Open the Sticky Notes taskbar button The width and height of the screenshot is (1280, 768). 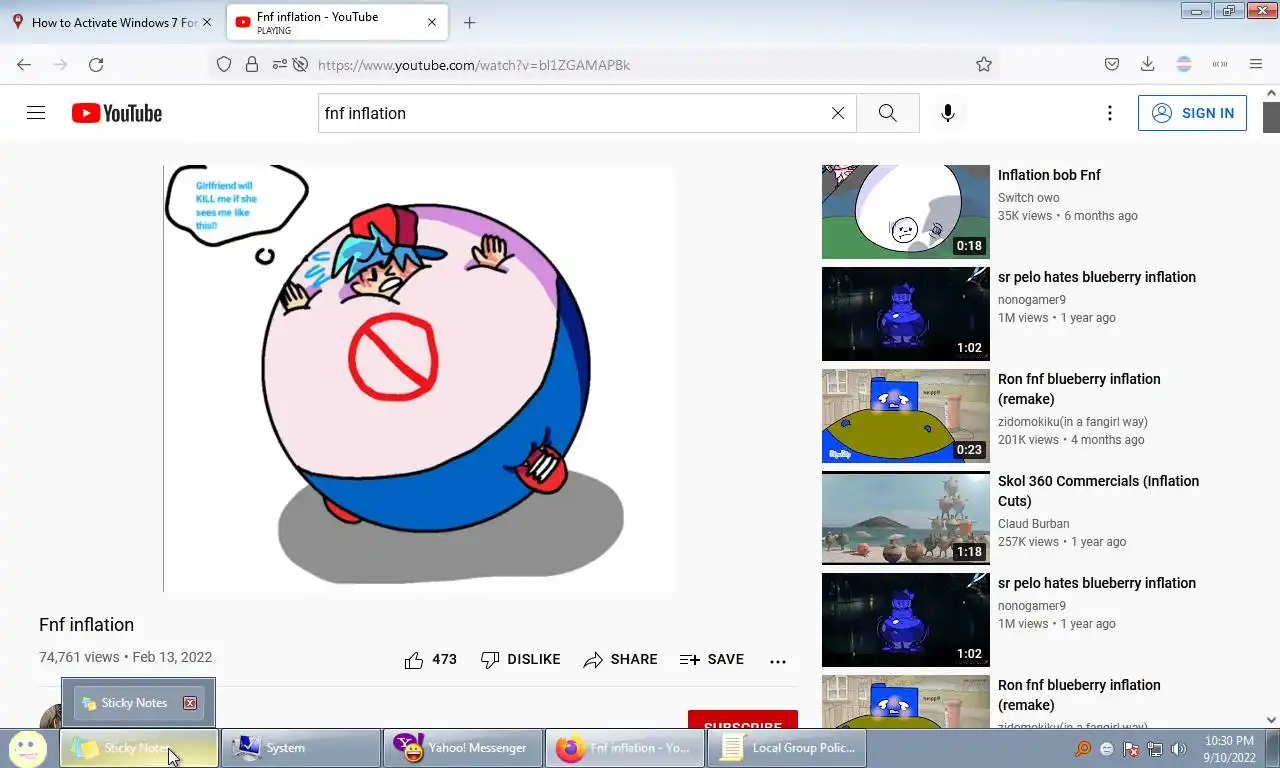[x=139, y=748]
